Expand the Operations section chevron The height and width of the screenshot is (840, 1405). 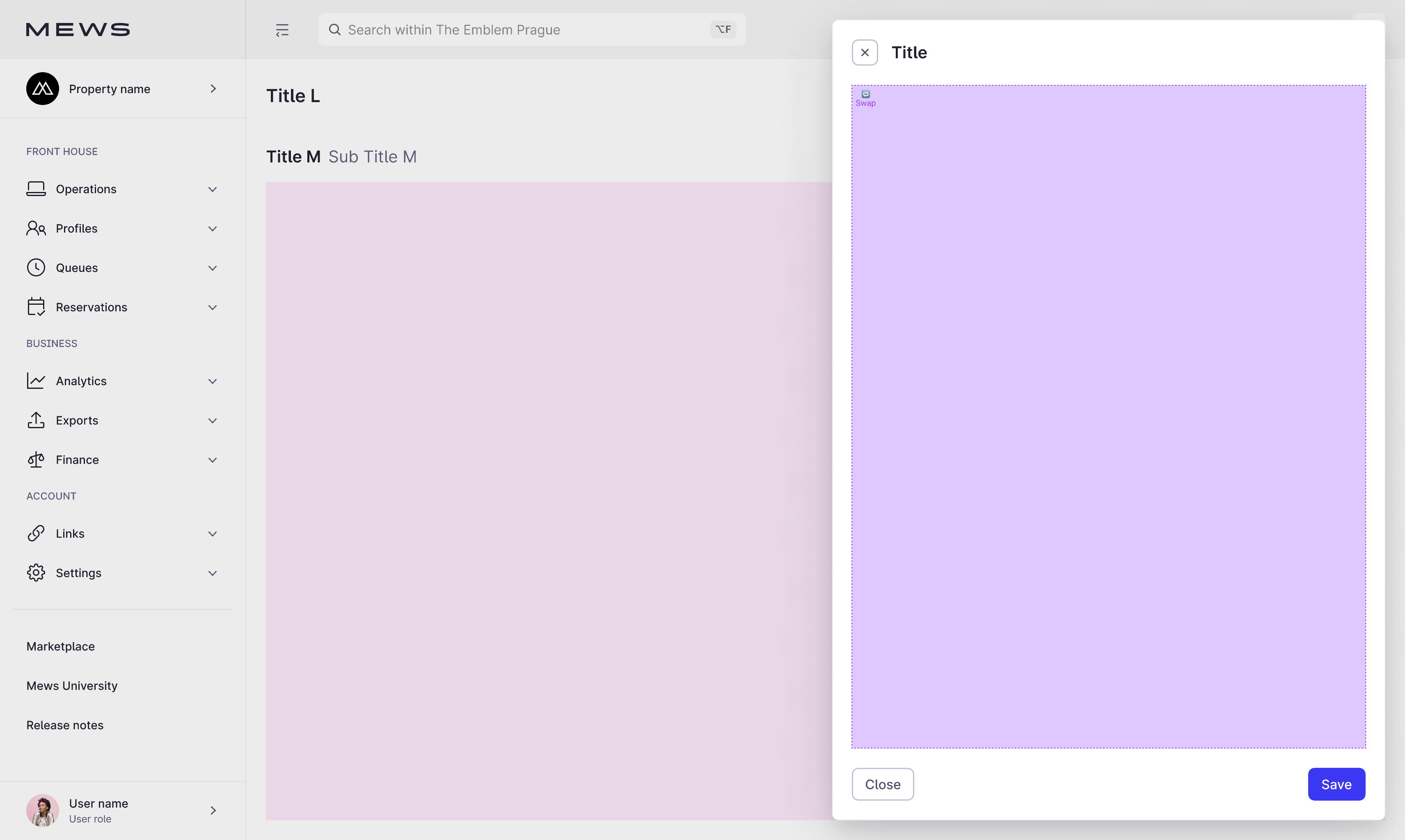point(213,189)
